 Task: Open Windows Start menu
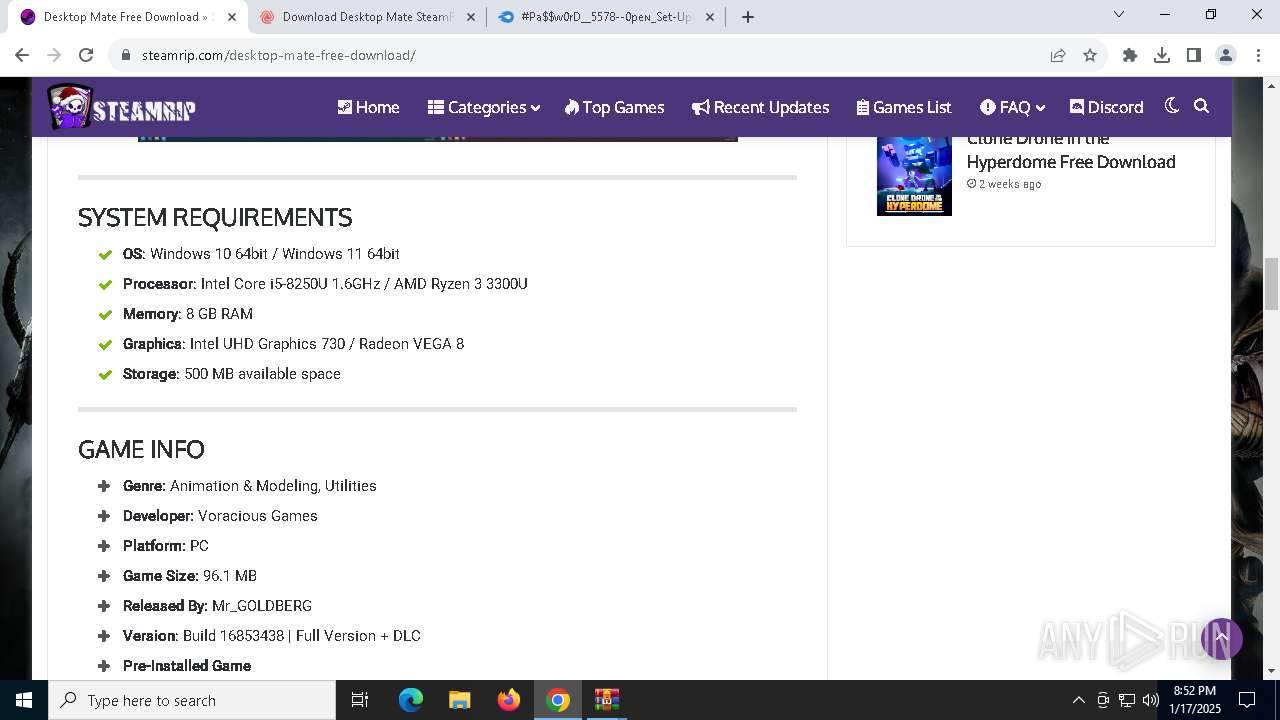pos(24,700)
